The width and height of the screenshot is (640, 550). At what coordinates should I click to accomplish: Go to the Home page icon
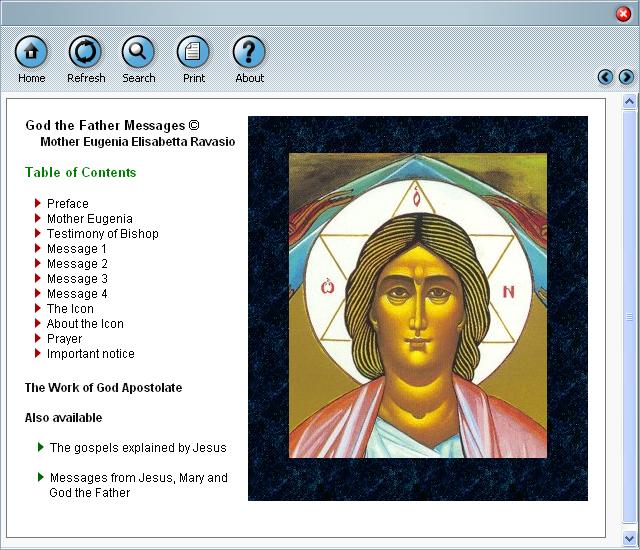pos(31,51)
